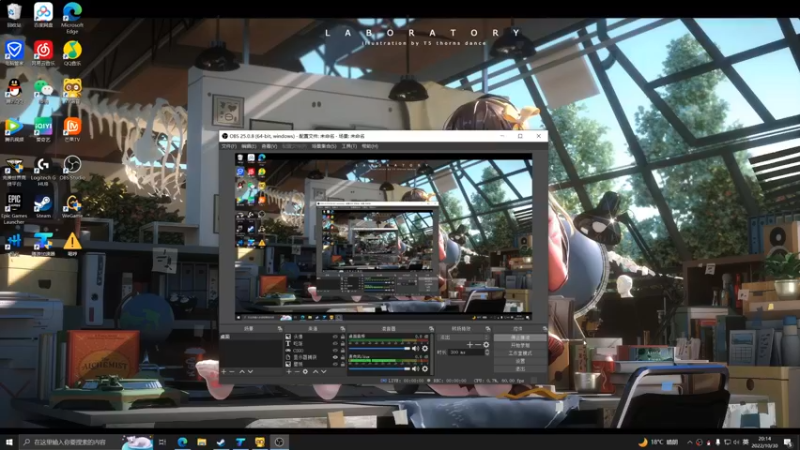Screen dimensions: 800x450
Task: Open the WeGame desktop shortcut
Action: [x=72, y=207]
